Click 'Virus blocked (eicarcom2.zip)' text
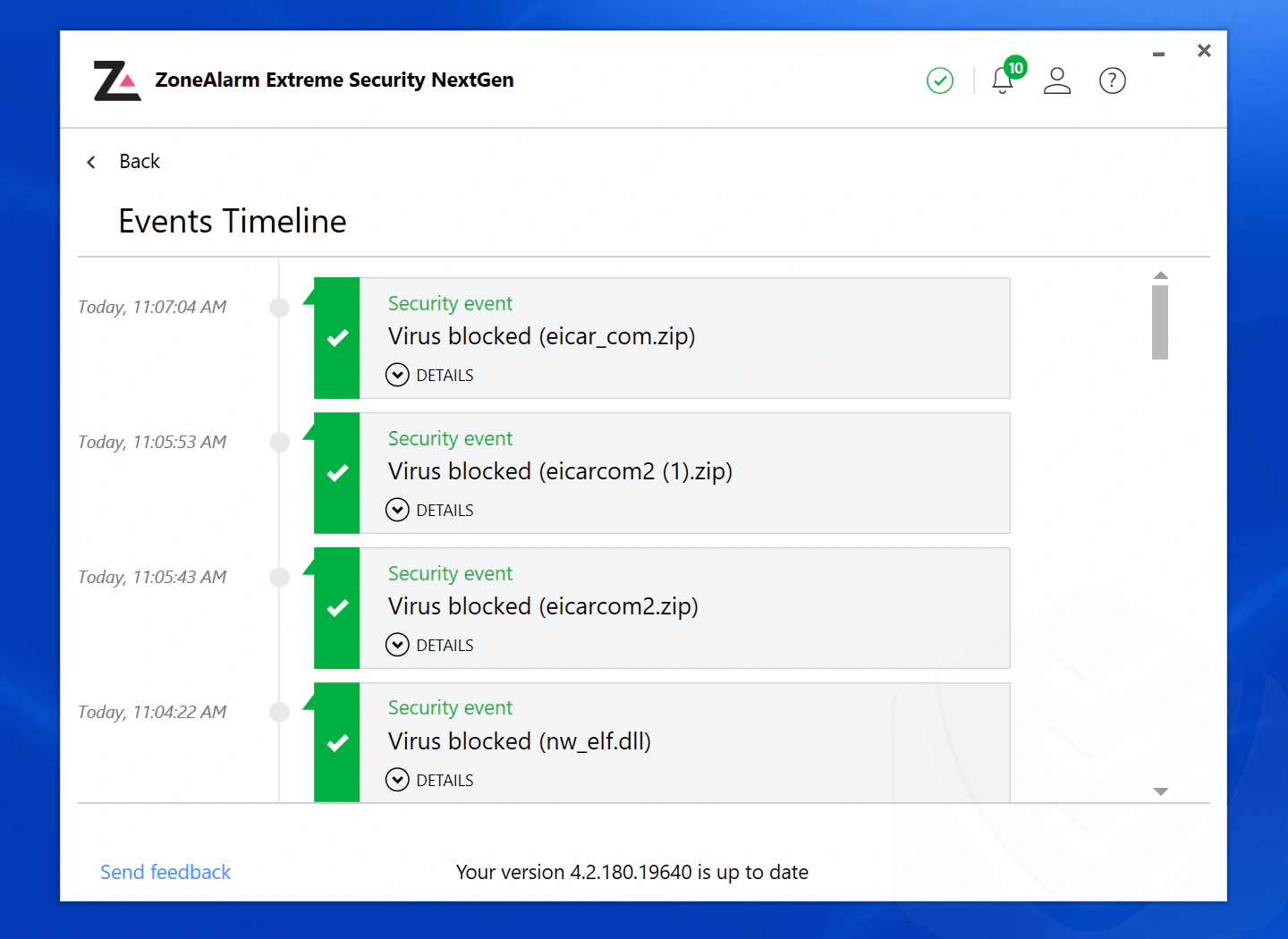 [544, 607]
